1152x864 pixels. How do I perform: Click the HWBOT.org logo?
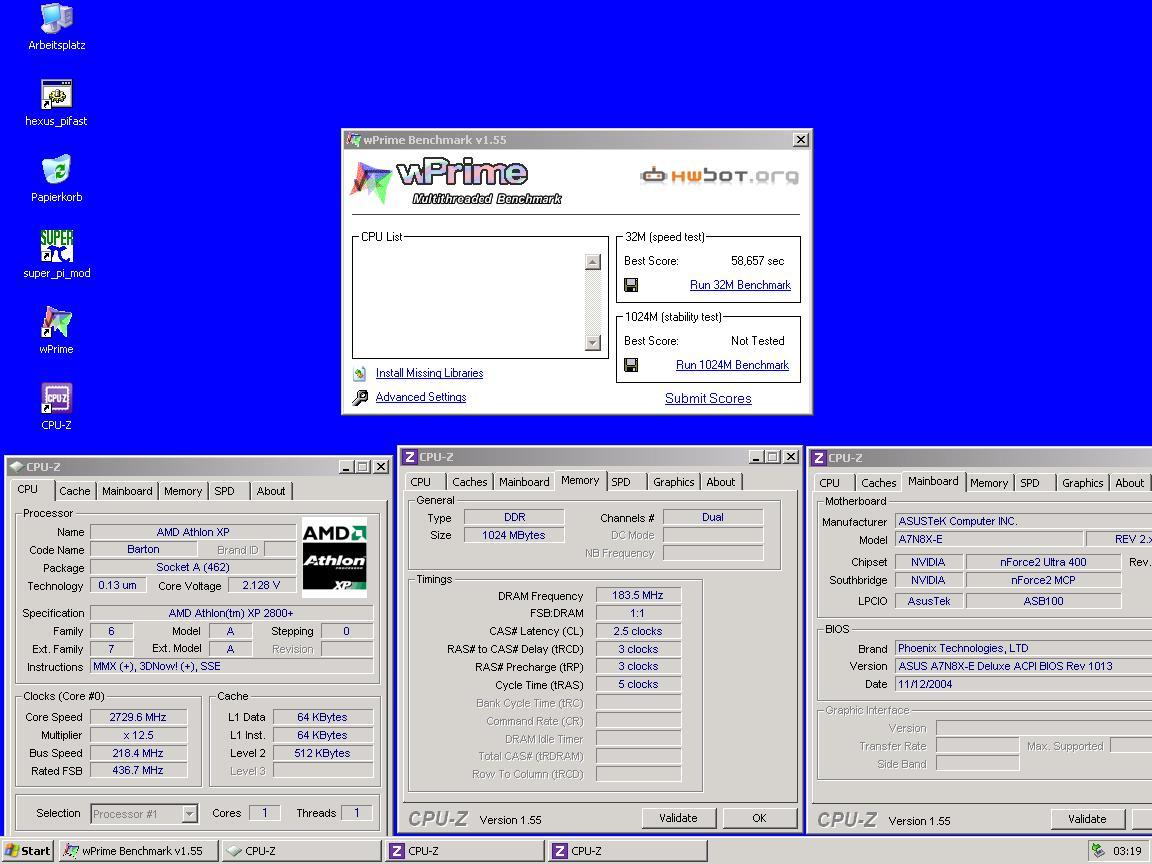pyautogui.click(x=719, y=176)
